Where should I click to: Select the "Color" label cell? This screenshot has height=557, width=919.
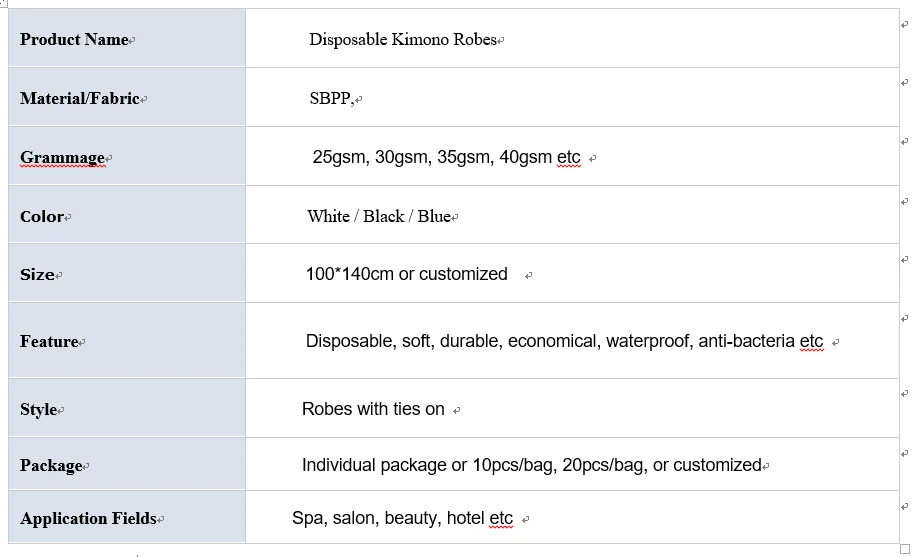[42, 217]
